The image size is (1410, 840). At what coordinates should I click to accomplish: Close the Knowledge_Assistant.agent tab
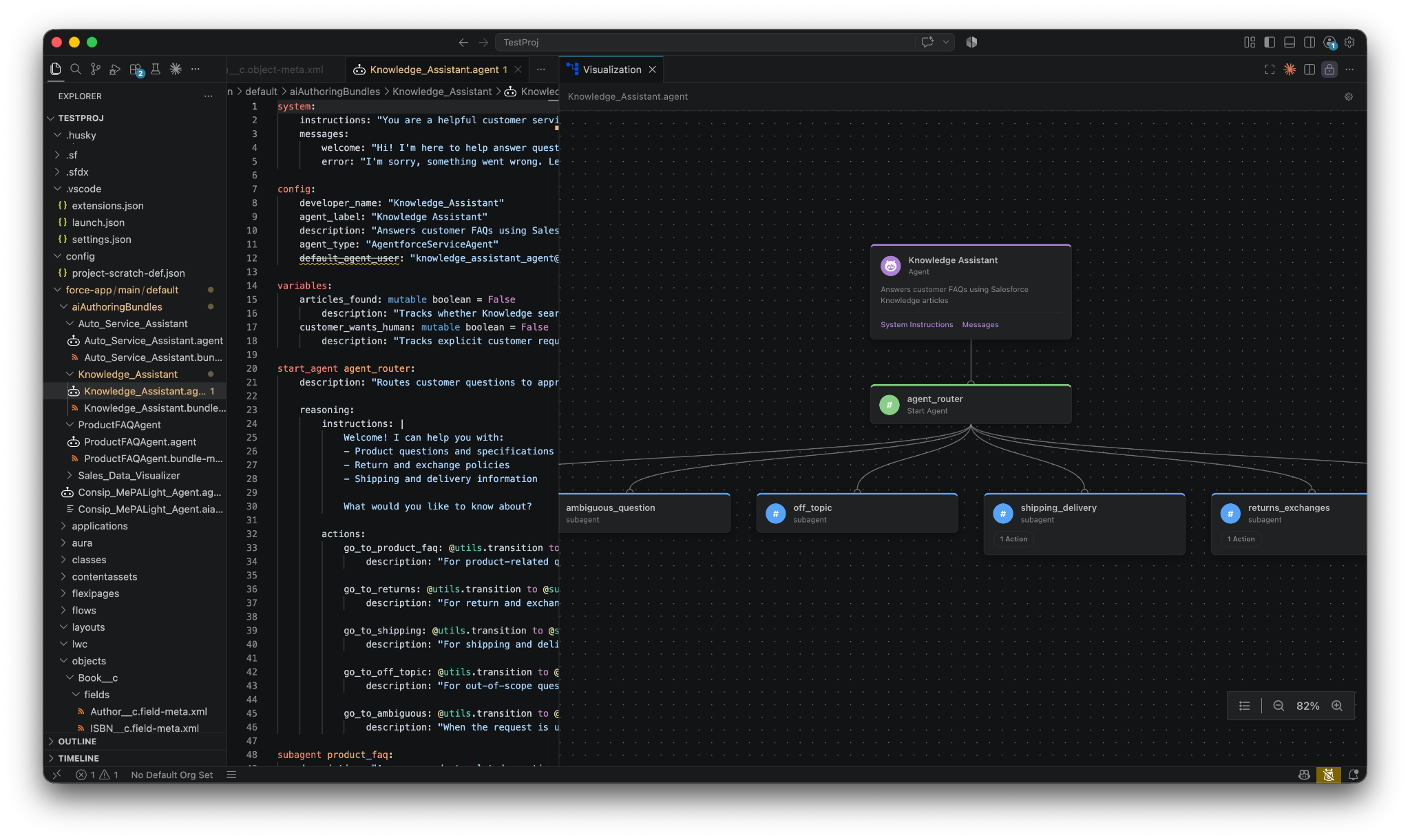[x=518, y=70]
